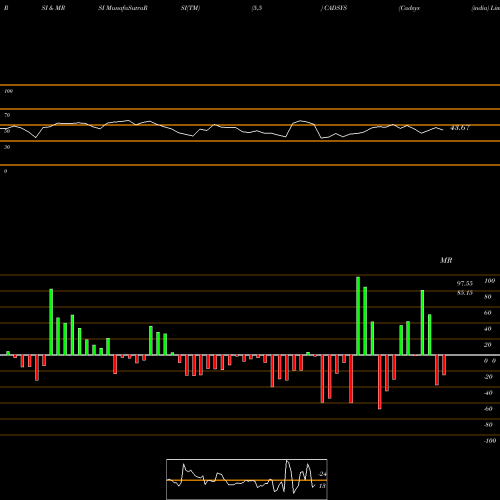Viewport: 500px width, 500px height.
Task: Click the value 24 inside the mini chart
Action: tap(323, 474)
